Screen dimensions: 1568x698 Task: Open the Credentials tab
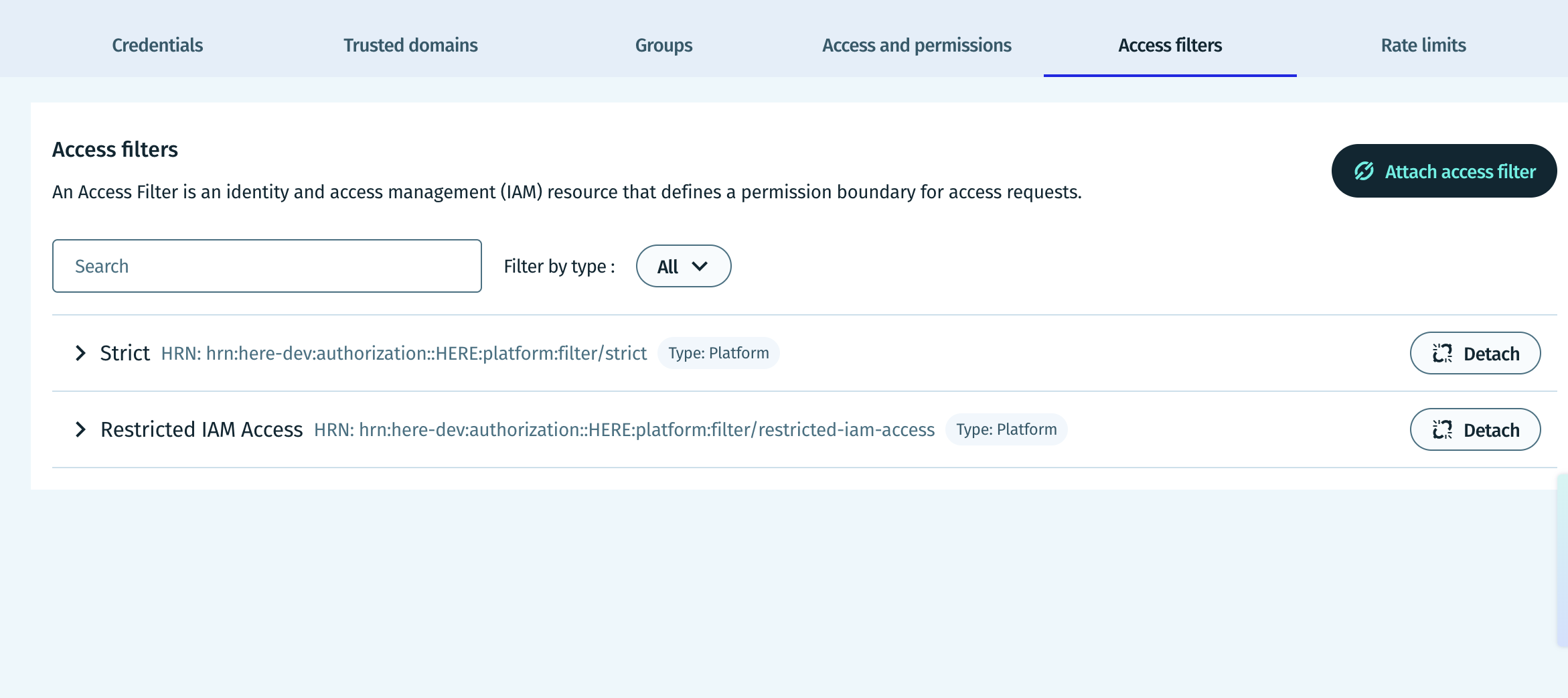tap(157, 45)
